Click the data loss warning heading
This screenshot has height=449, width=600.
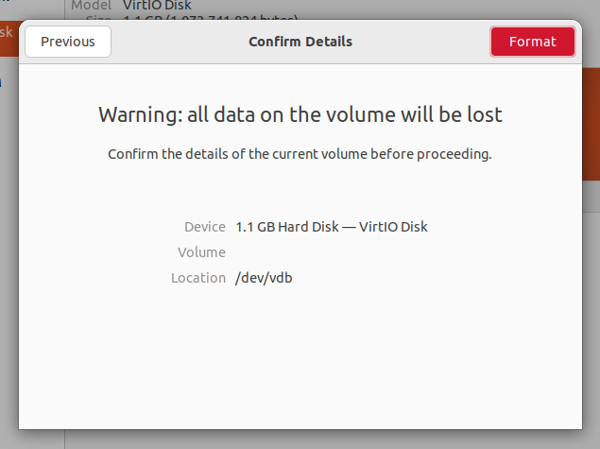click(x=300, y=114)
